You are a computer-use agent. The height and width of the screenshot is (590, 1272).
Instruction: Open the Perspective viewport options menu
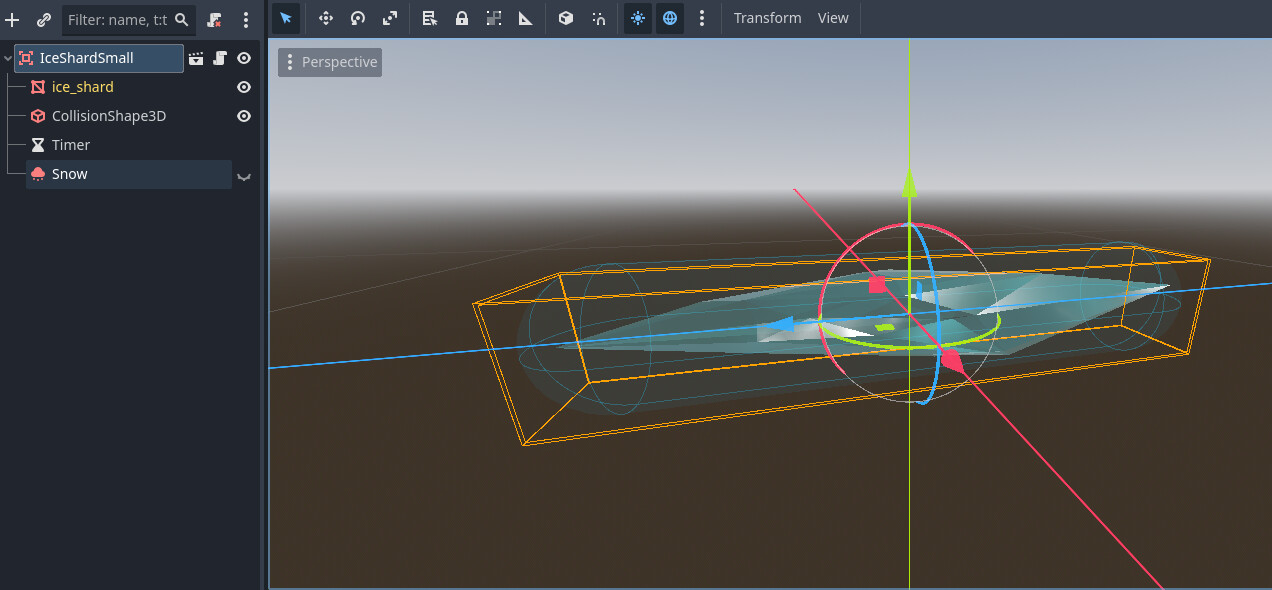tap(330, 62)
